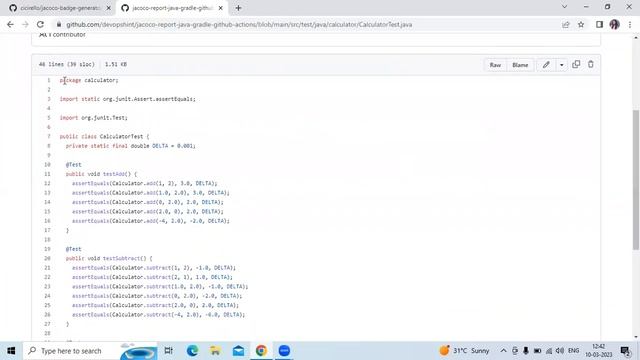The height and width of the screenshot is (360, 640).
Task: Click the testSubtract method name
Action: pos(122,258)
